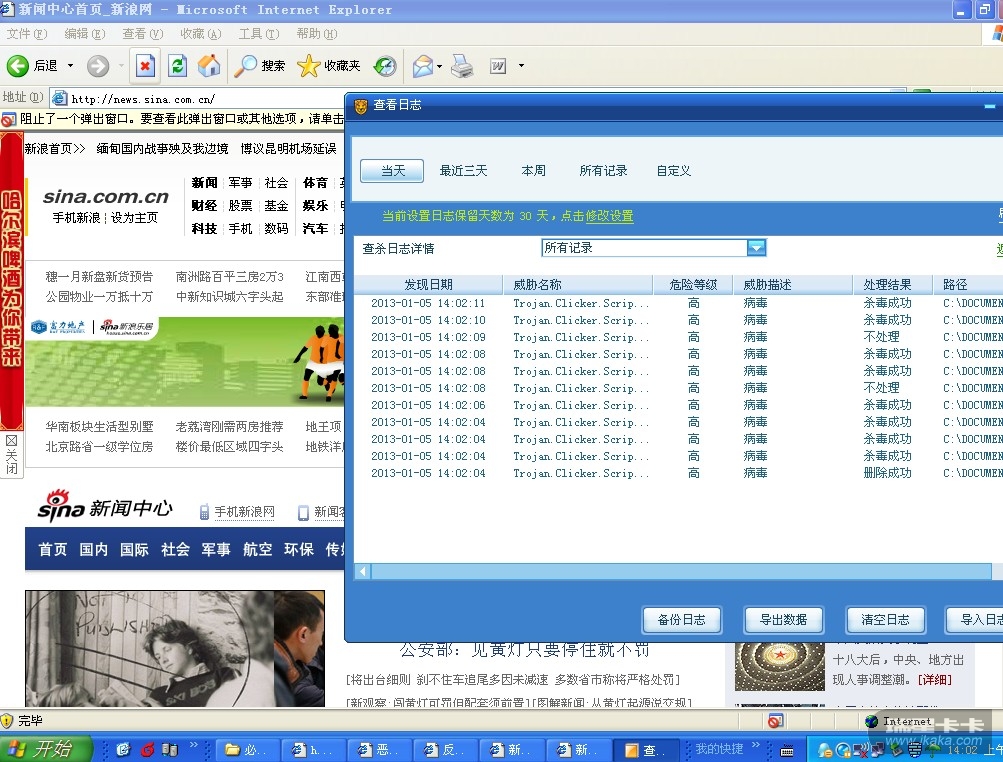
Task: Open 公安部 yellow light headline
Action: (x=525, y=651)
